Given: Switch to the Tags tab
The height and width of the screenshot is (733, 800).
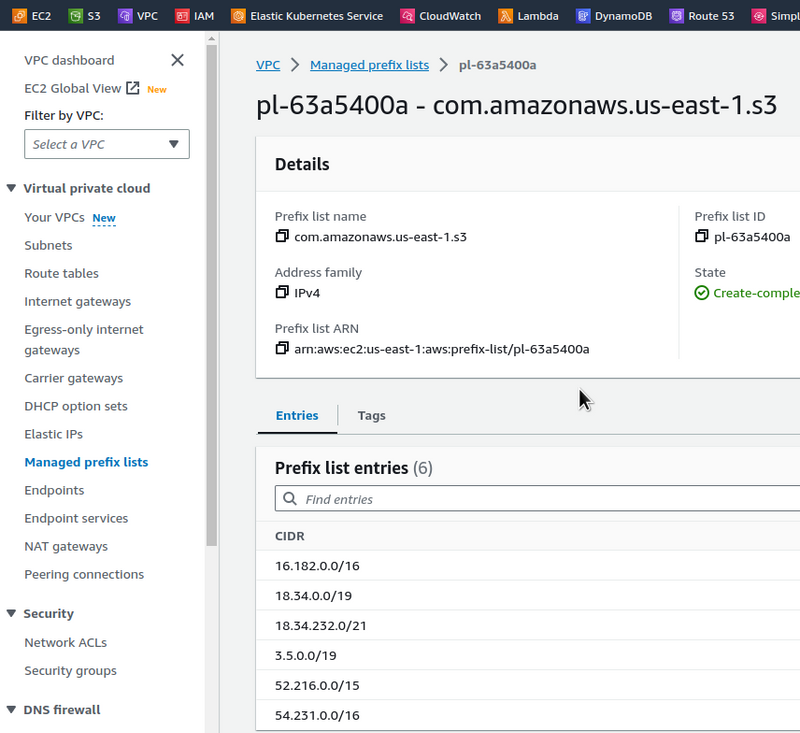Looking at the screenshot, I should (371, 416).
